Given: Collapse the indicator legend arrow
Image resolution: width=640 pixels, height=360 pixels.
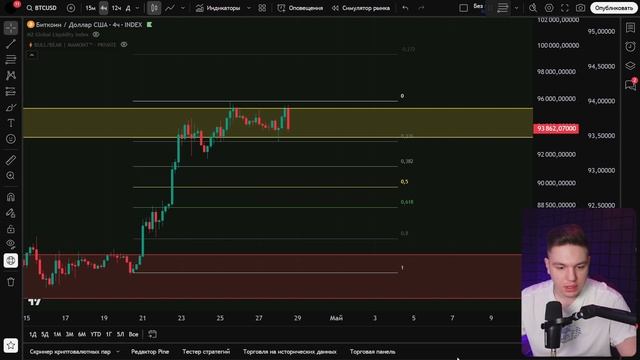Looking at the screenshot, I should (32, 55).
